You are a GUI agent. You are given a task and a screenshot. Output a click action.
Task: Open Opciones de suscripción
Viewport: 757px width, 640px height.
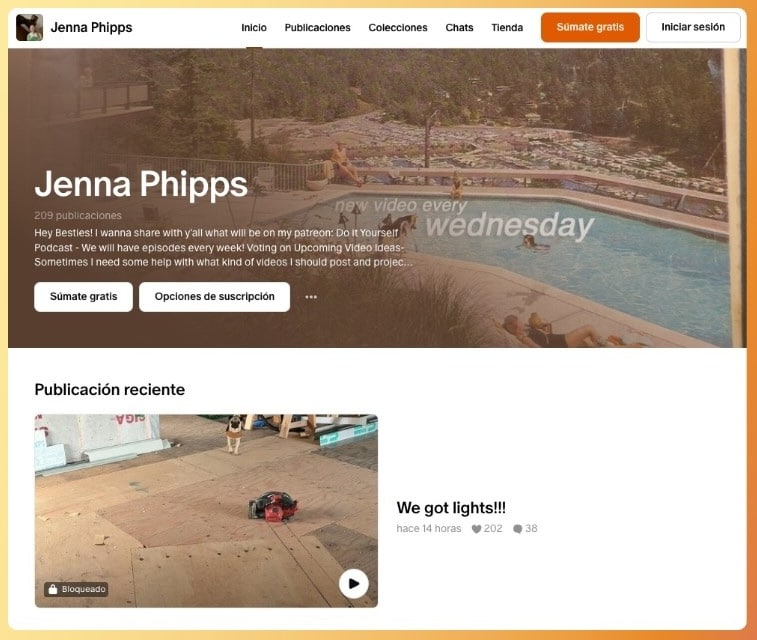pos(214,297)
